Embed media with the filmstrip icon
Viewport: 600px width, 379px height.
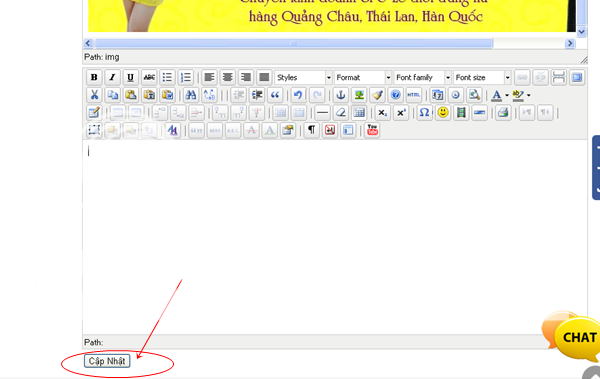click(461, 113)
